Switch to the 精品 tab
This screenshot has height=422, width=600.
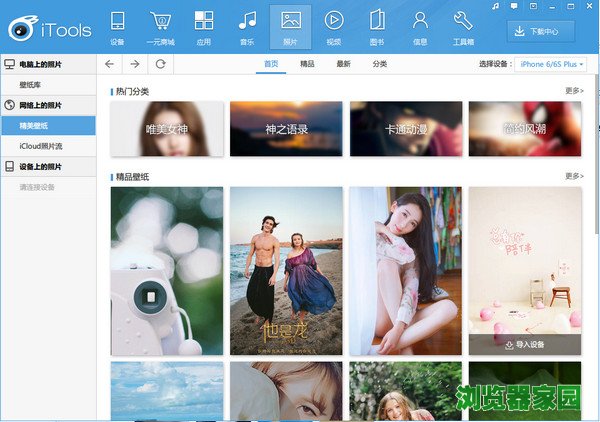click(307, 64)
